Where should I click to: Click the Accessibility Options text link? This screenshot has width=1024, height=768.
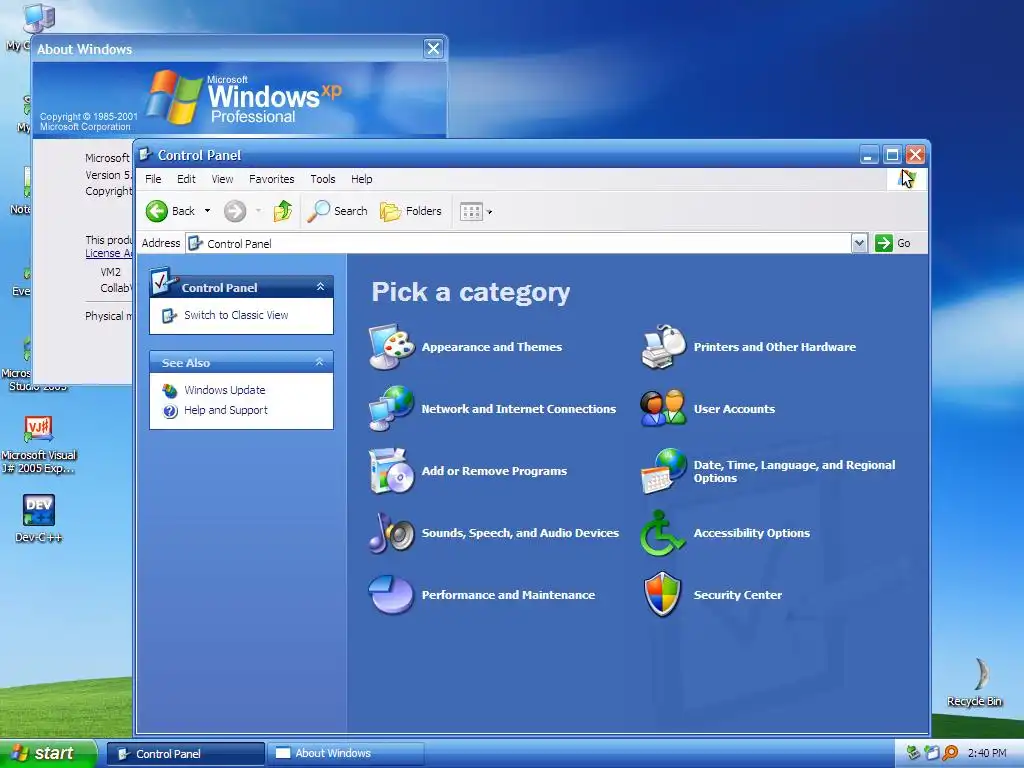click(752, 533)
